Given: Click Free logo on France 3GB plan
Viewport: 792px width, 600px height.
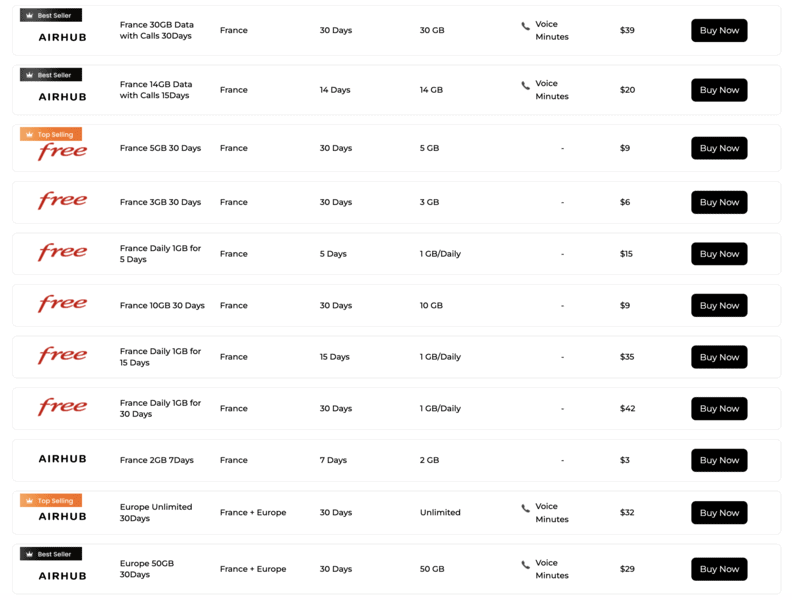Looking at the screenshot, I should (x=62, y=201).
